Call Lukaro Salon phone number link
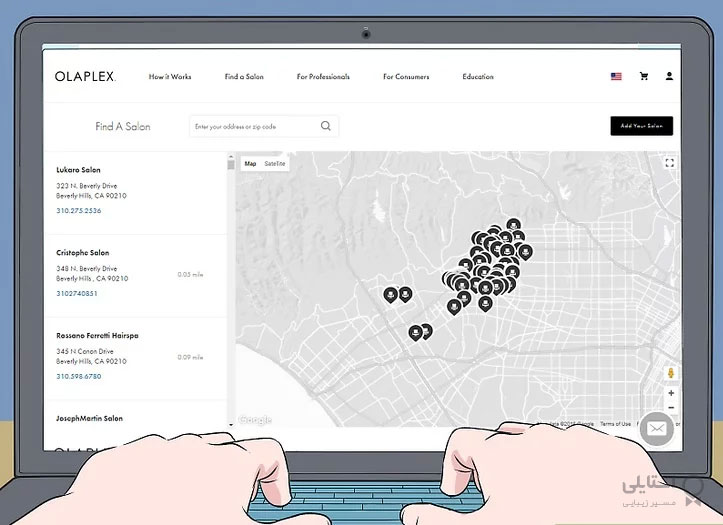Screen dimensions: 723x525 coord(78,211)
